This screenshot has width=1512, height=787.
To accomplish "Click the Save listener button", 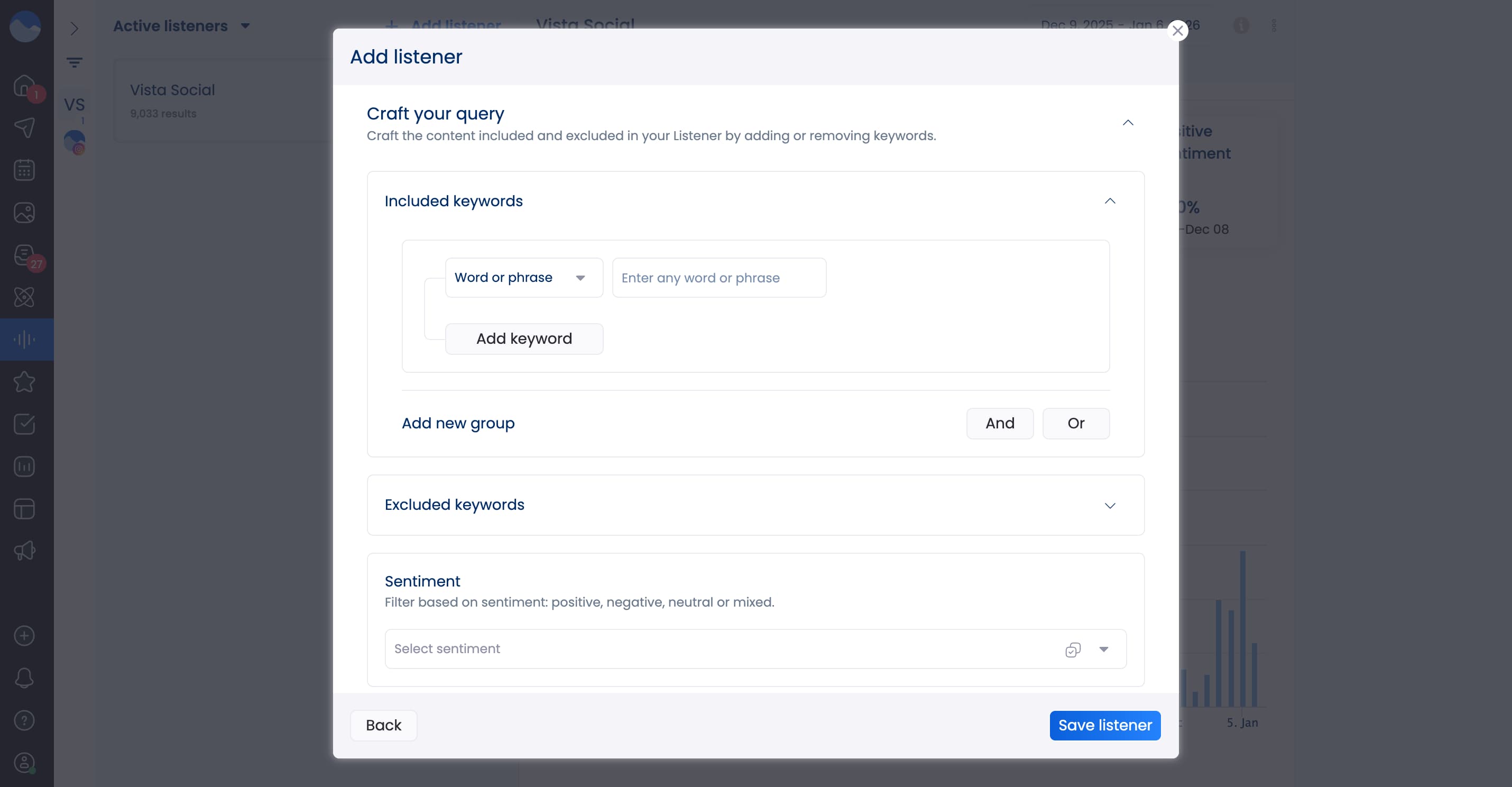I will point(1104,725).
